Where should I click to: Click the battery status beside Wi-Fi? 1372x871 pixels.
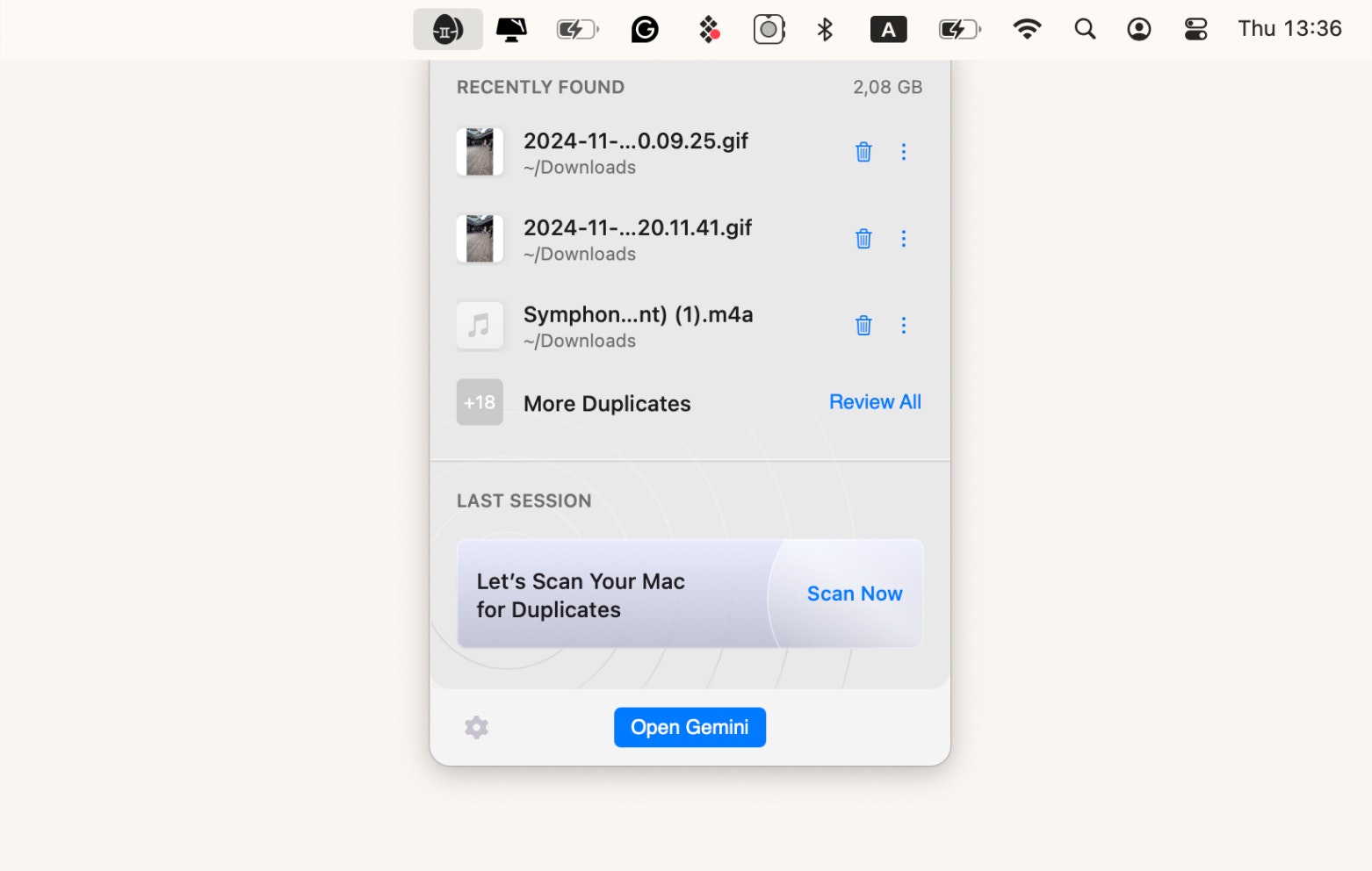click(x=959, y=30)
